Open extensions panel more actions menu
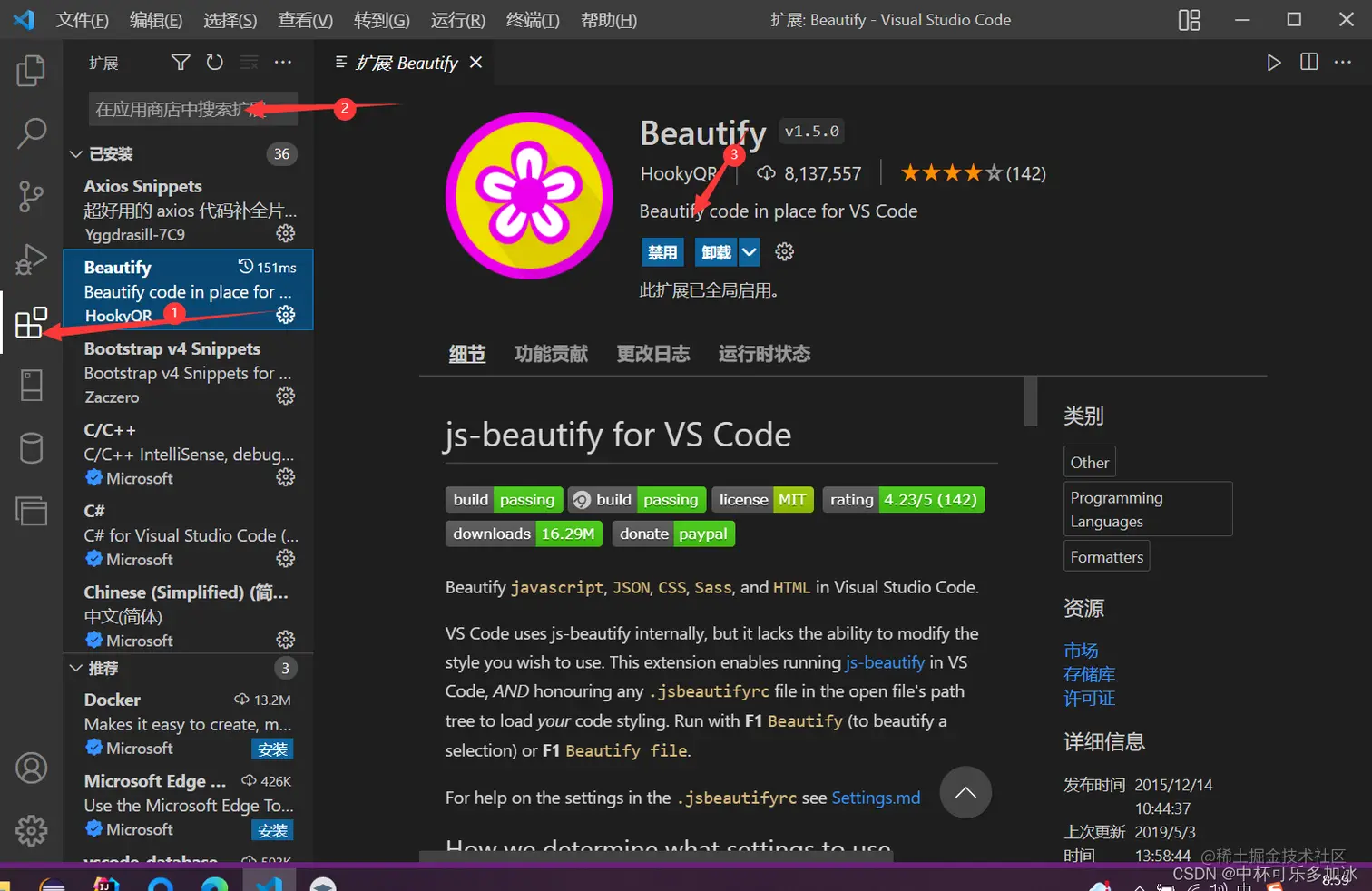 [x=283, y=62]
